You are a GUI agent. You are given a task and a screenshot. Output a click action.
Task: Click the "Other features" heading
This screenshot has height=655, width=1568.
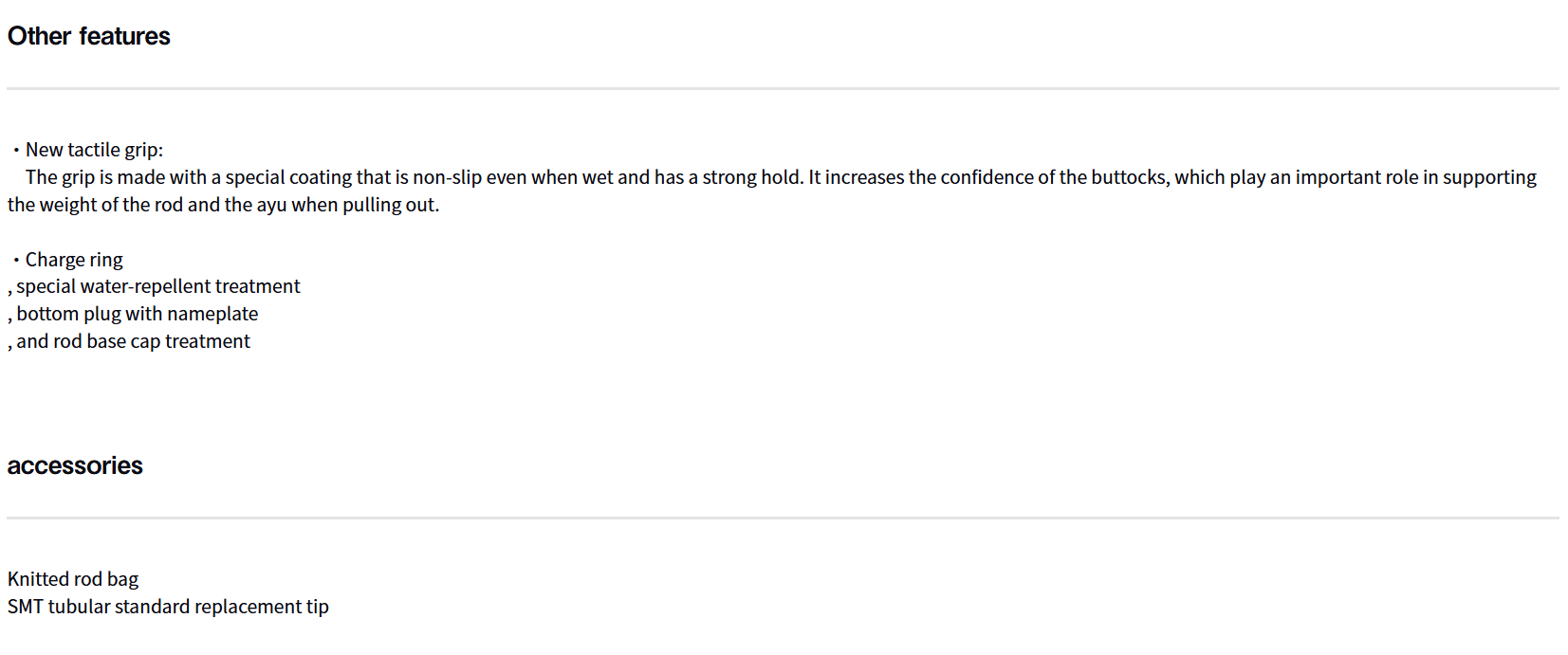point(88,36)
